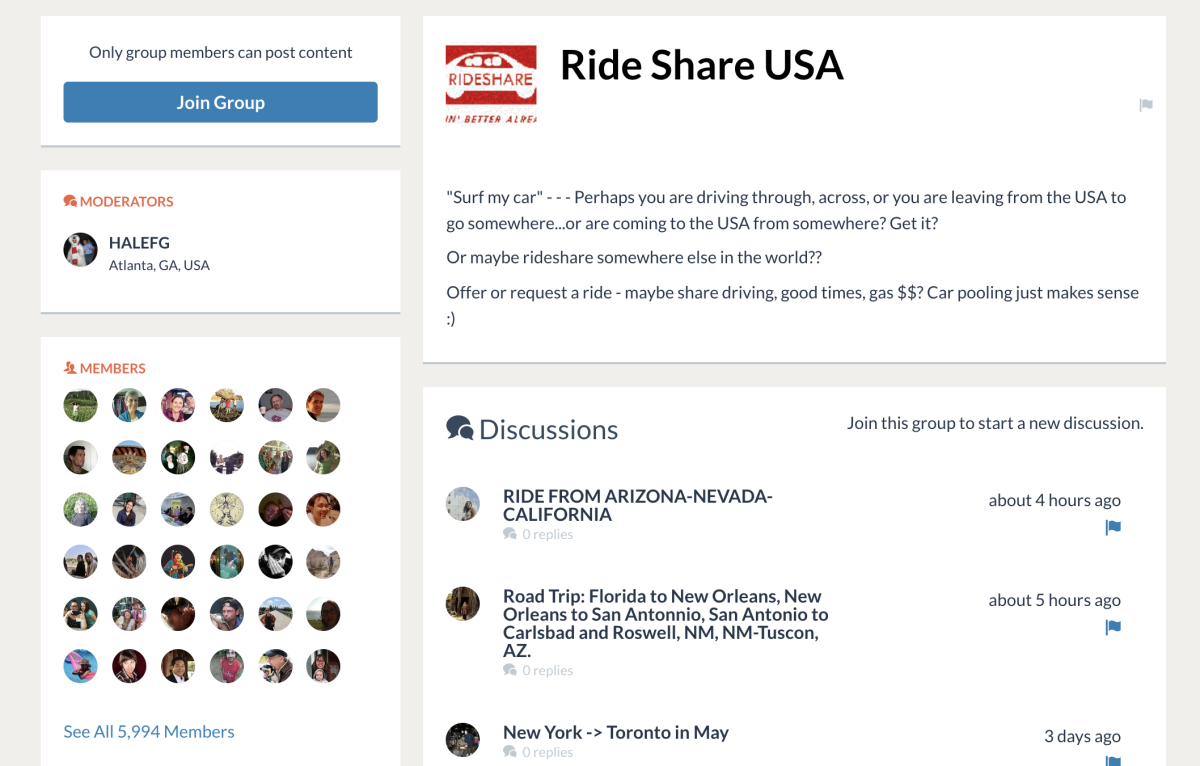
Task: Click the first member avatar in the grid
Action: pos(80,405)
